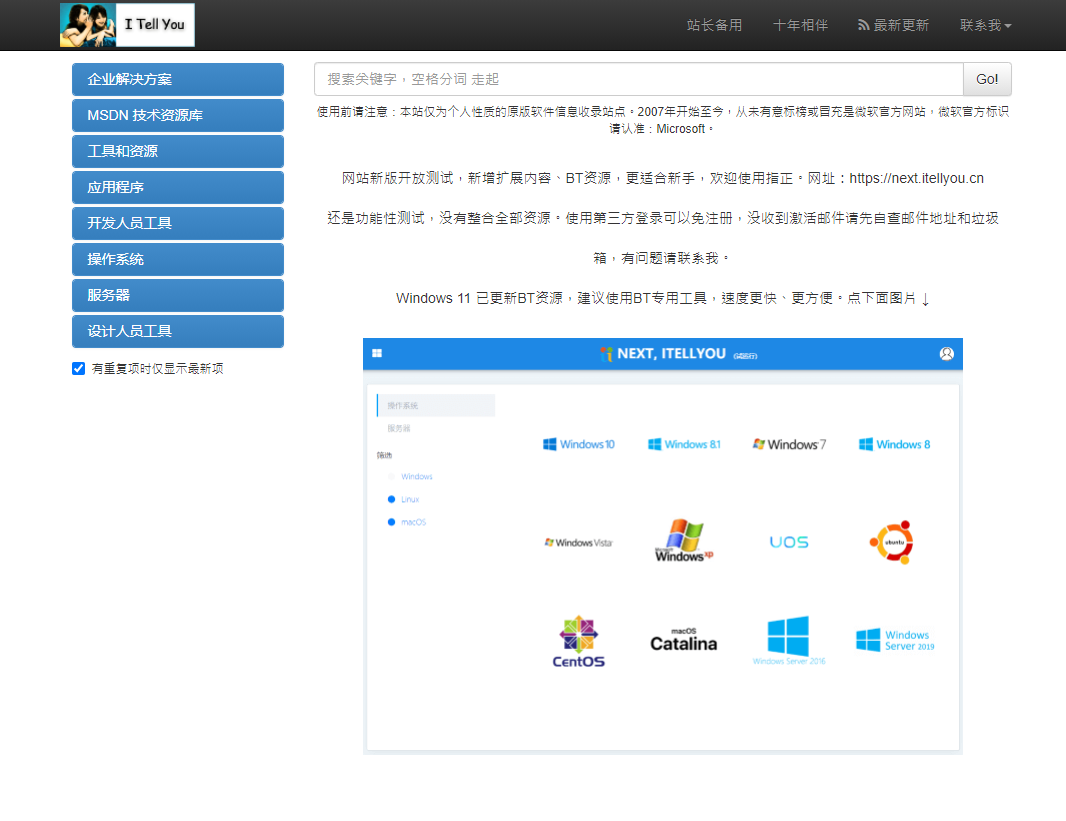Viewport: 1066px width, 821px height.
Task: Expand the MSDN 技术资源库 category
Action: [178, 116]
